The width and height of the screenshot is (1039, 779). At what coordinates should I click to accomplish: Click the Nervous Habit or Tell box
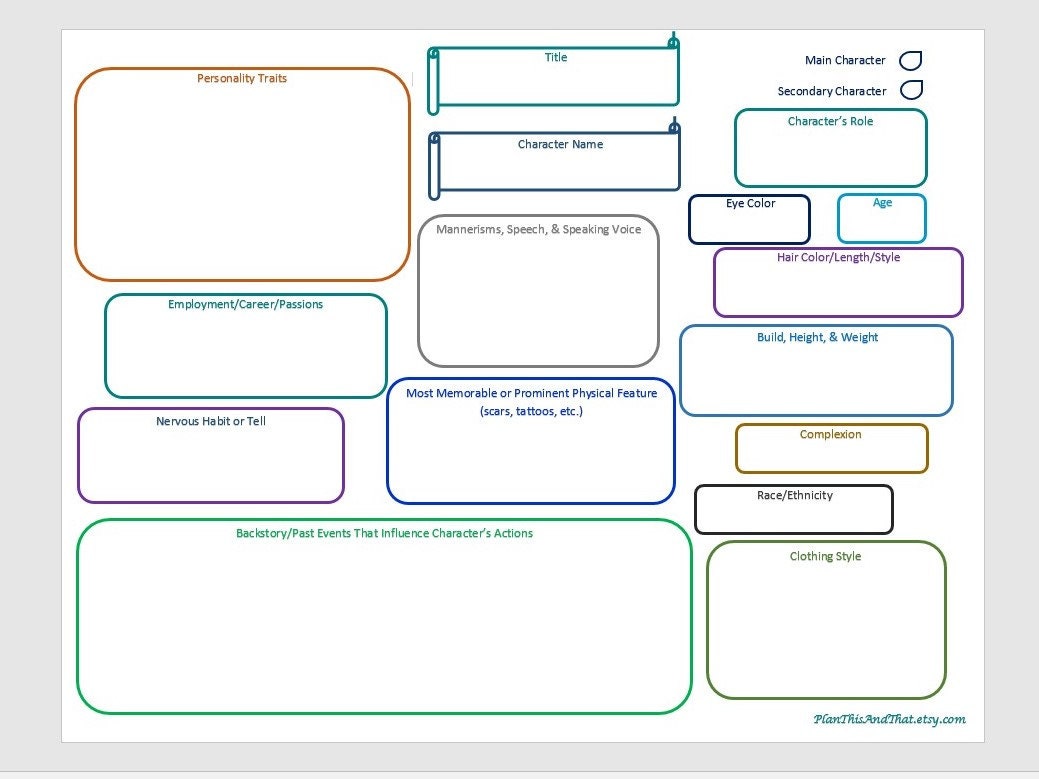point(211,455)
